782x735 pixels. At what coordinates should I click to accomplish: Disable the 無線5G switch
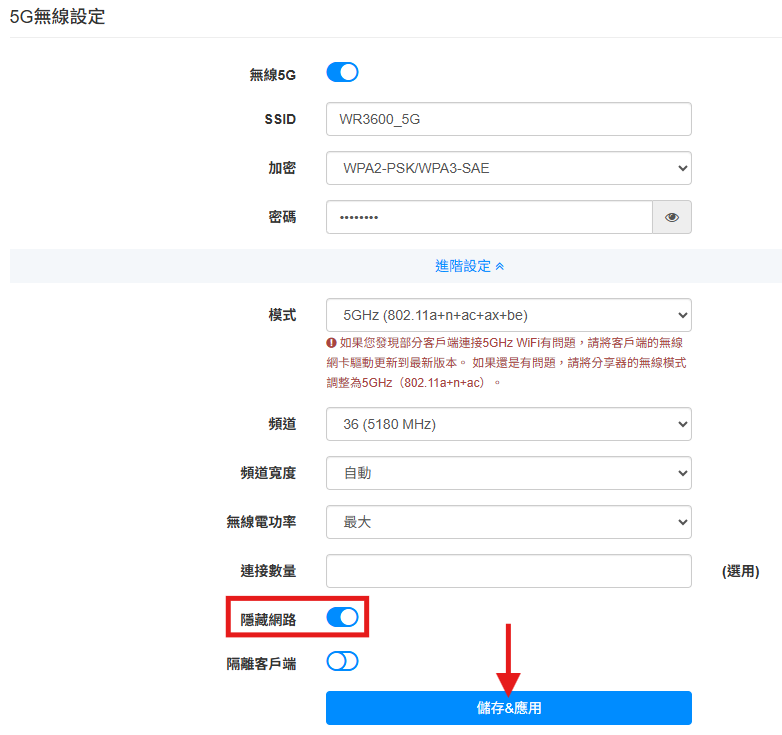point(342,72)
